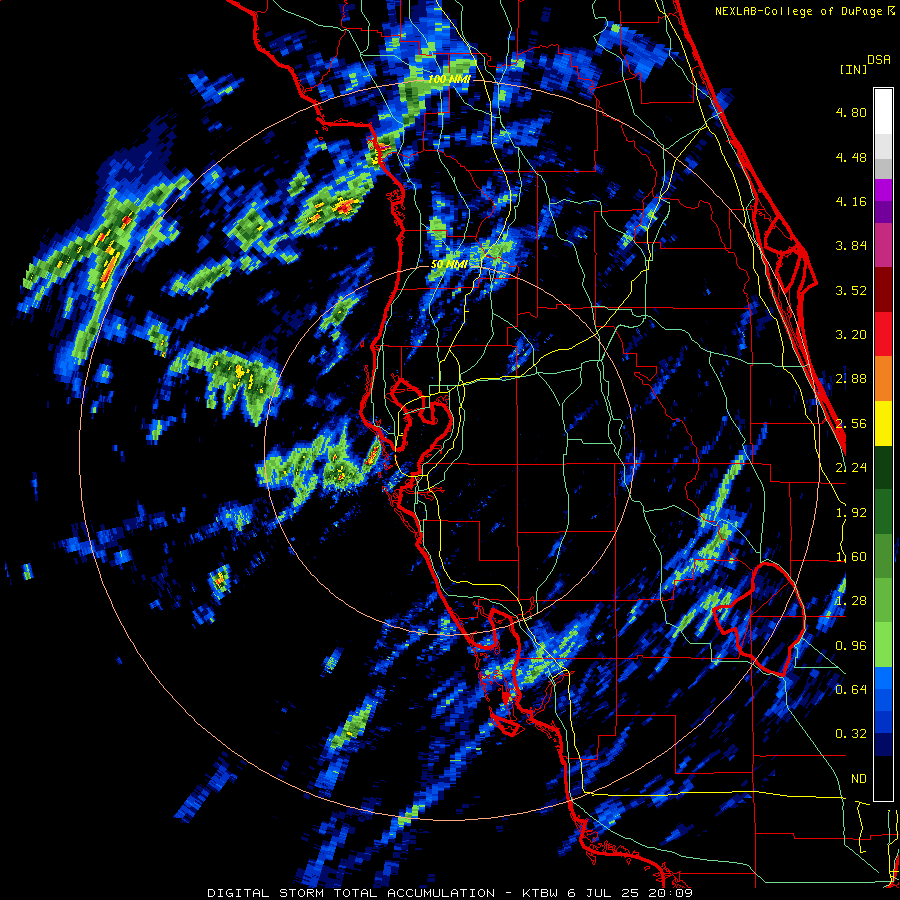Click the 0.96 legend value
Image resolution: width=900 pixels, height=900 pixels.
point(851,646)
